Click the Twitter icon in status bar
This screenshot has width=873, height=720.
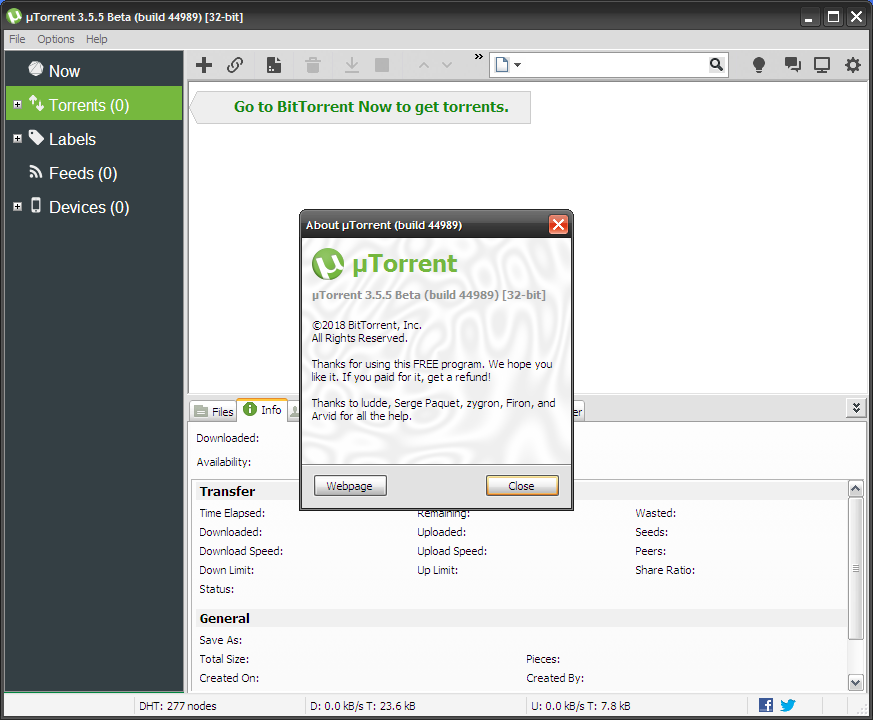pos(787,705)
